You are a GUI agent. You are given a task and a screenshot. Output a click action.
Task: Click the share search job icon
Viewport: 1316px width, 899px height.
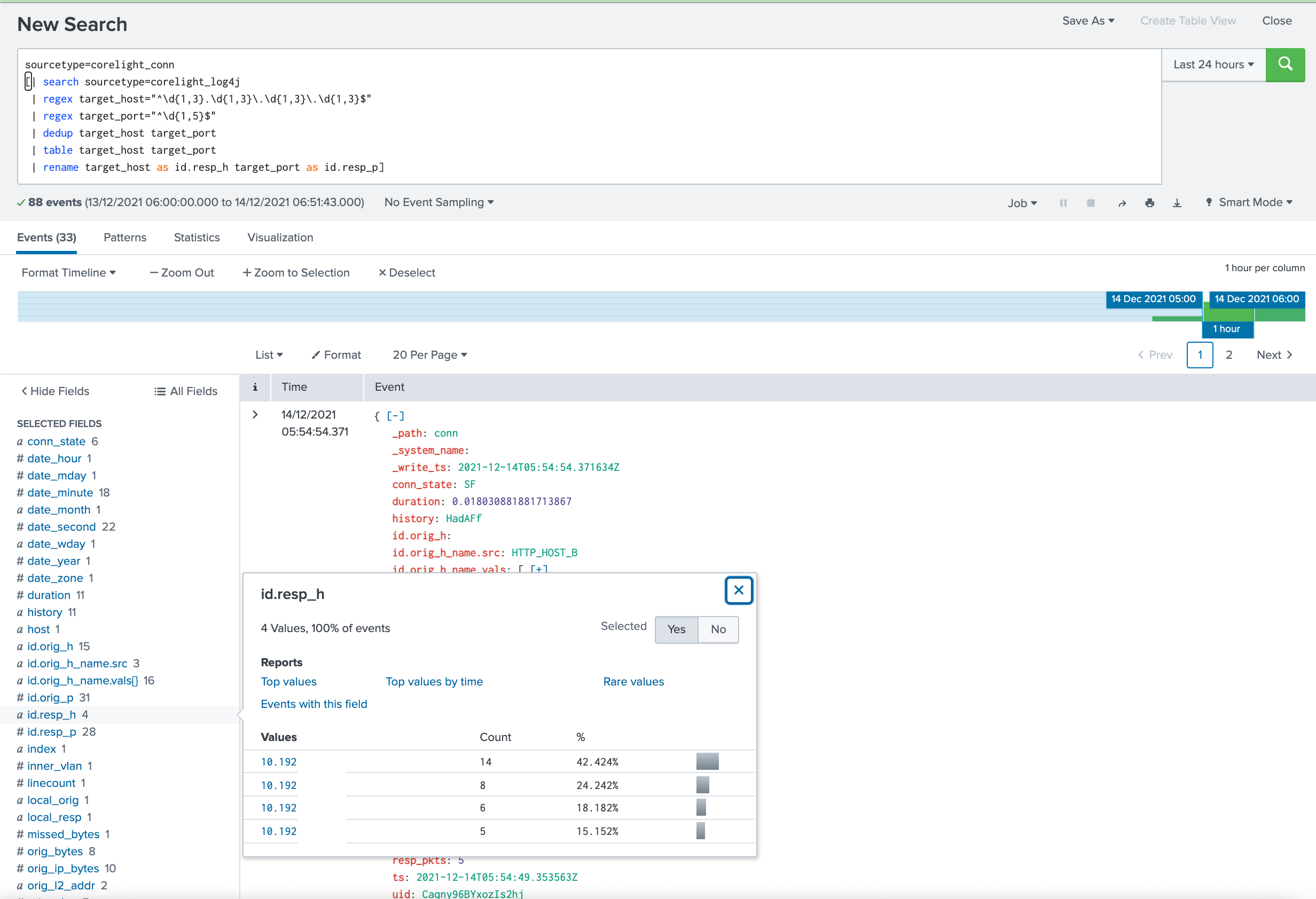tap(1122, 203)
